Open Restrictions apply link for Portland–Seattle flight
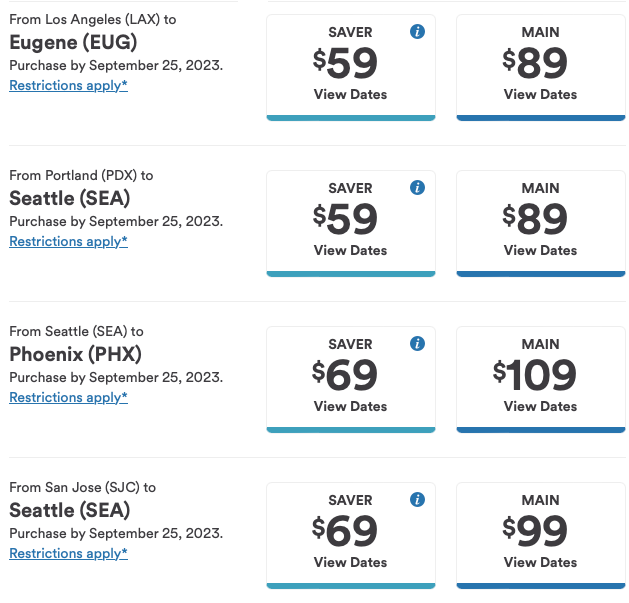Viewport: 629px width, 603px height. click(68, 242)
